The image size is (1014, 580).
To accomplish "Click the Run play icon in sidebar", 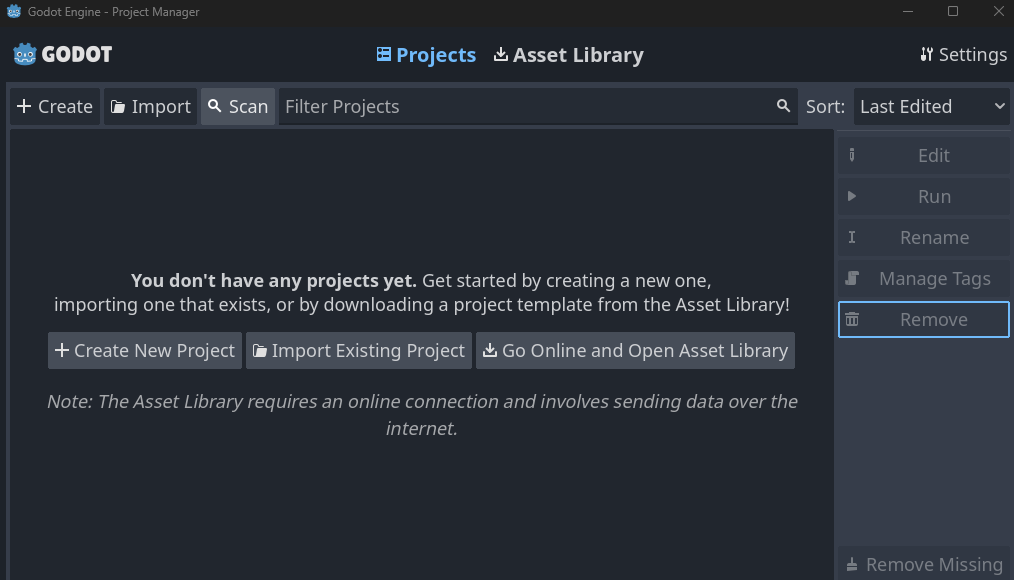I will (x=852, y=196).
